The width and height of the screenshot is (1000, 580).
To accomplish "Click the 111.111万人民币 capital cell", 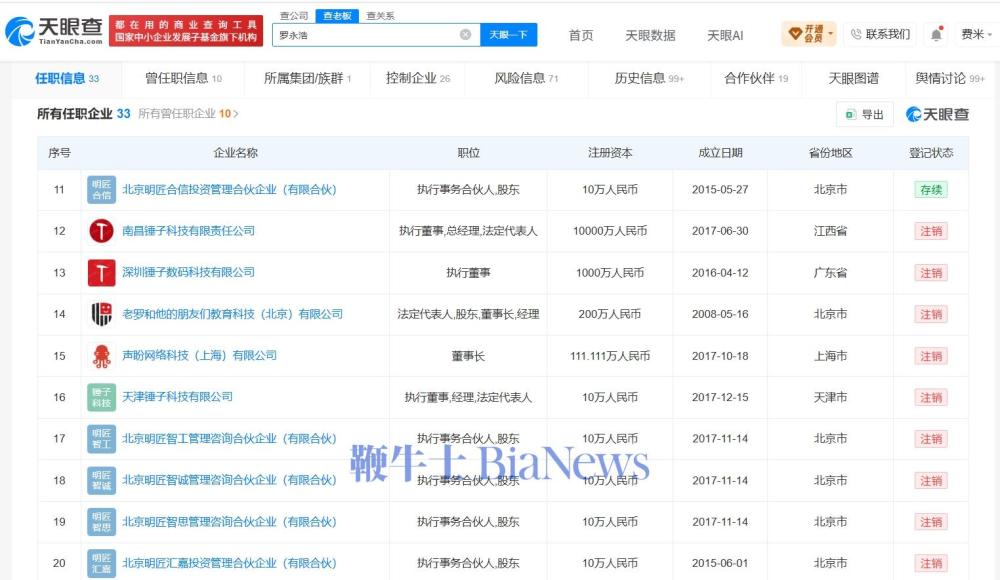I will [610, 356].
